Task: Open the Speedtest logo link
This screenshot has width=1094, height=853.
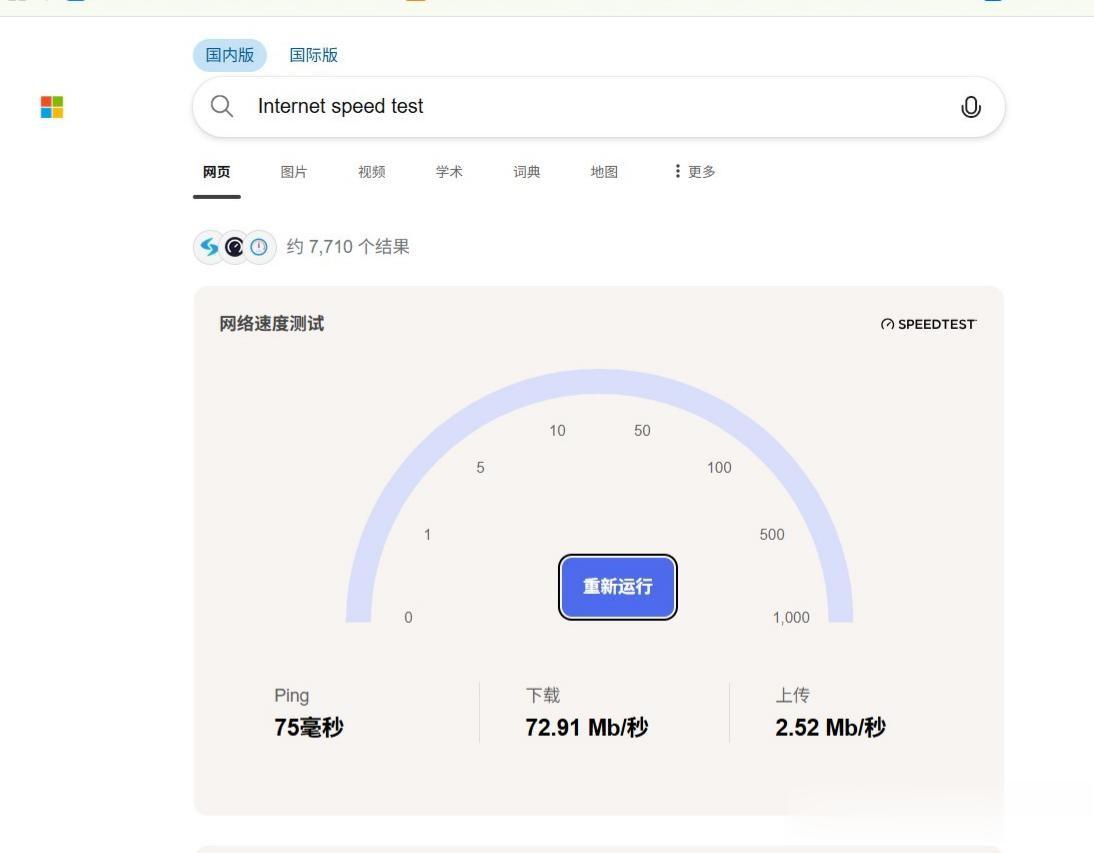Action: click(x=928, y=324)
